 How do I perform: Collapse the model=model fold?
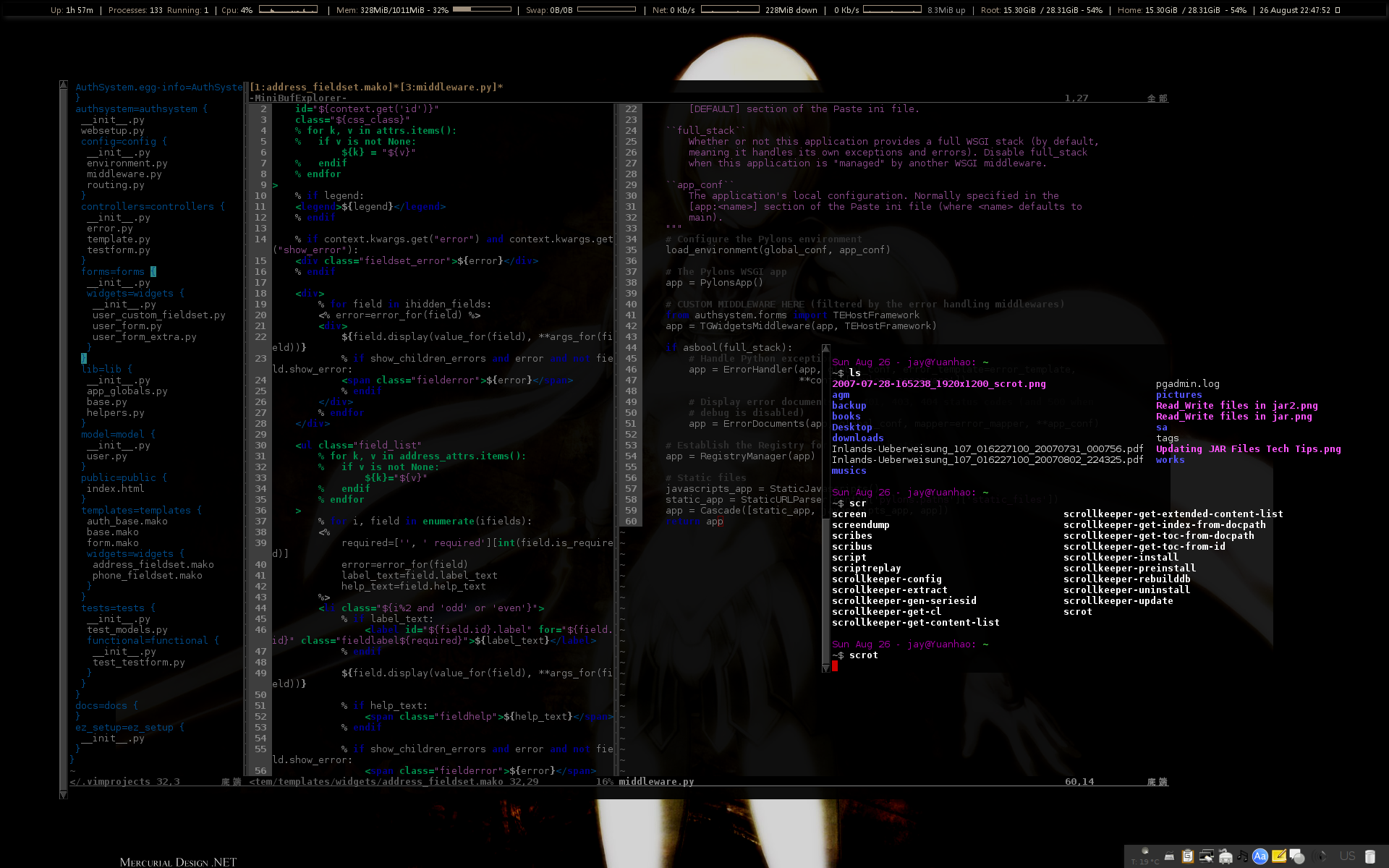[119, 435]
